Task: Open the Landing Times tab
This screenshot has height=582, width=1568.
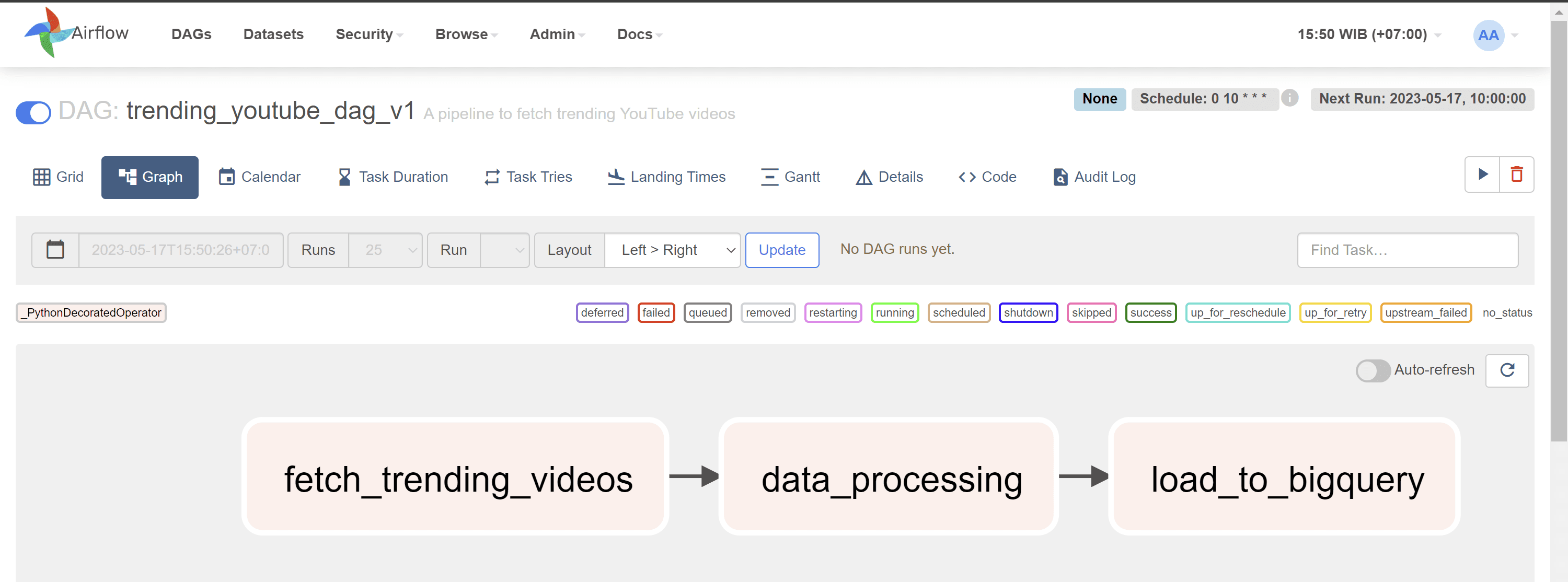Action: [667, 177]
